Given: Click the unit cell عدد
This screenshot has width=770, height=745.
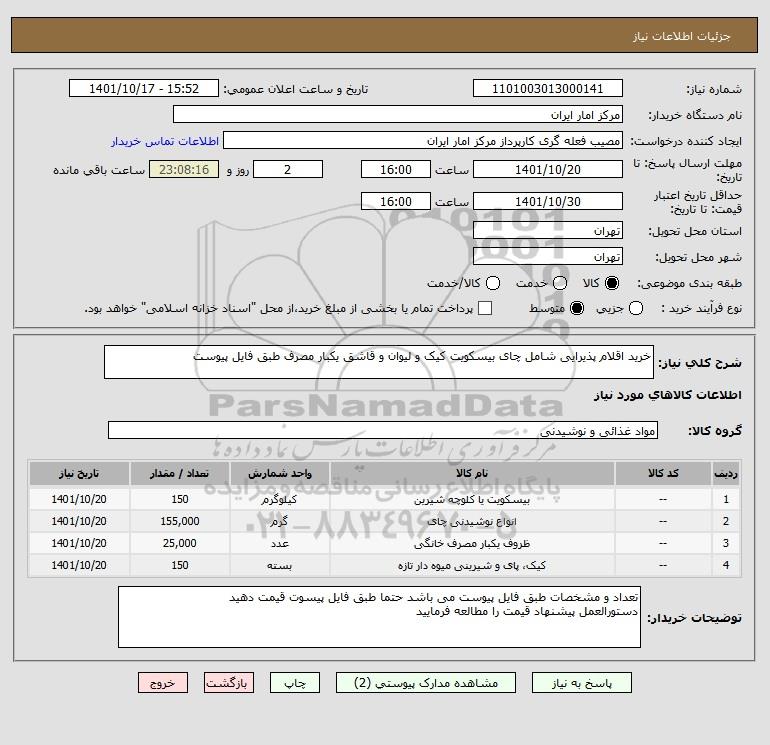Looking at the screenshot, I should 280,544.
